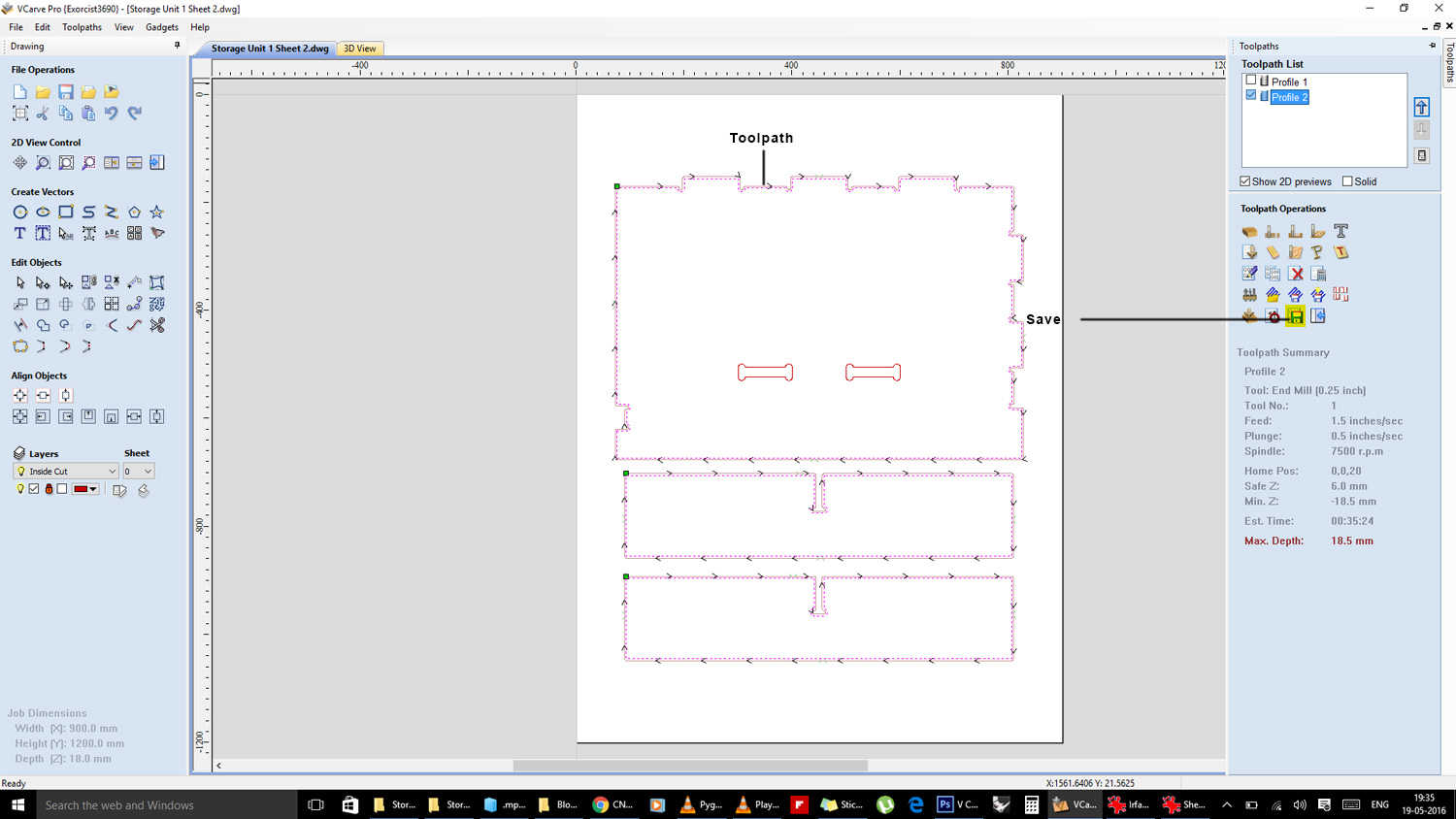Enable the Solid preview checkbox
Screen dimensions: 1456x819
1347,181
